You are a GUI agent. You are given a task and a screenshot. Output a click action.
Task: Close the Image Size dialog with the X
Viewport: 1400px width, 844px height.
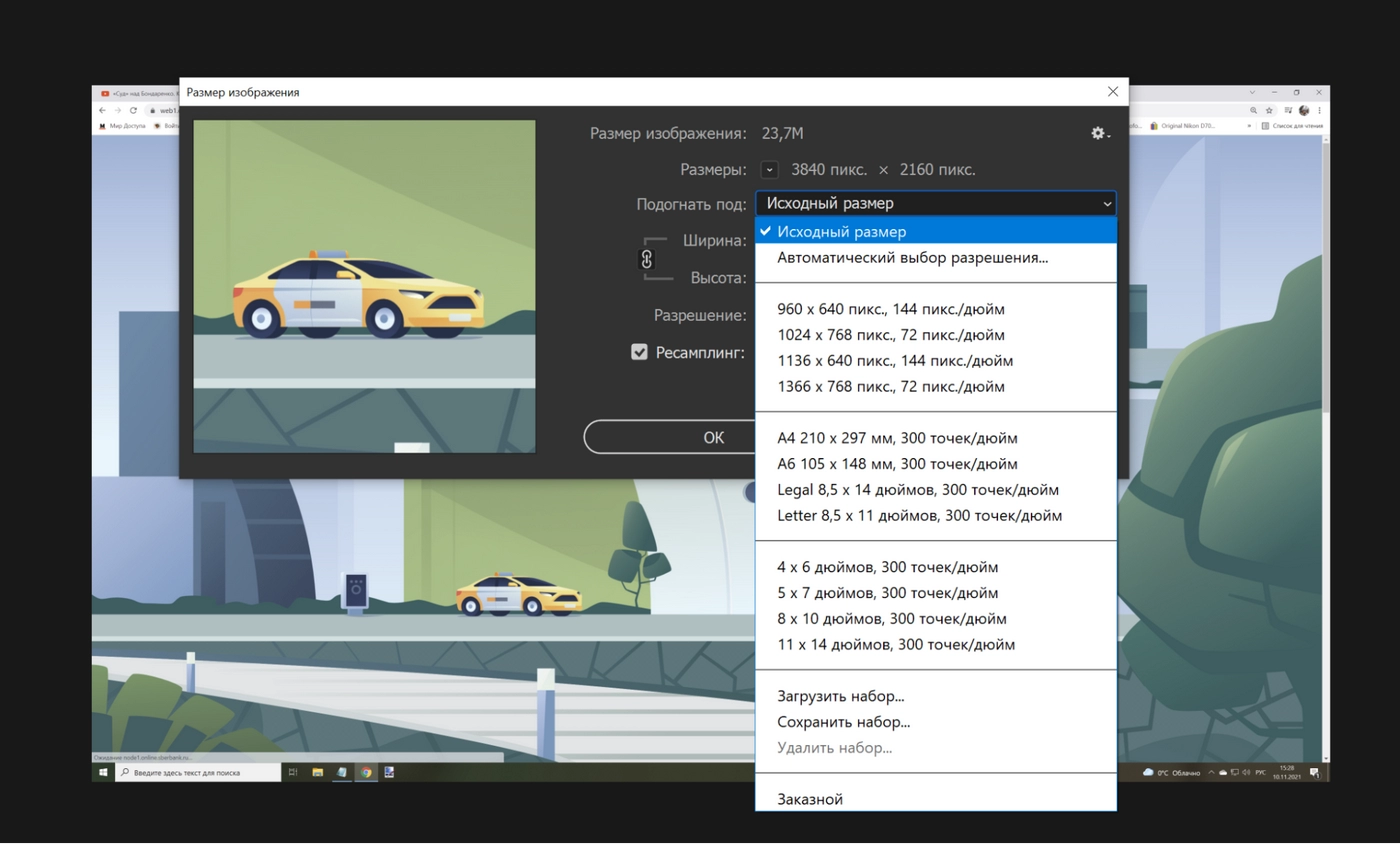point(1113,92)
